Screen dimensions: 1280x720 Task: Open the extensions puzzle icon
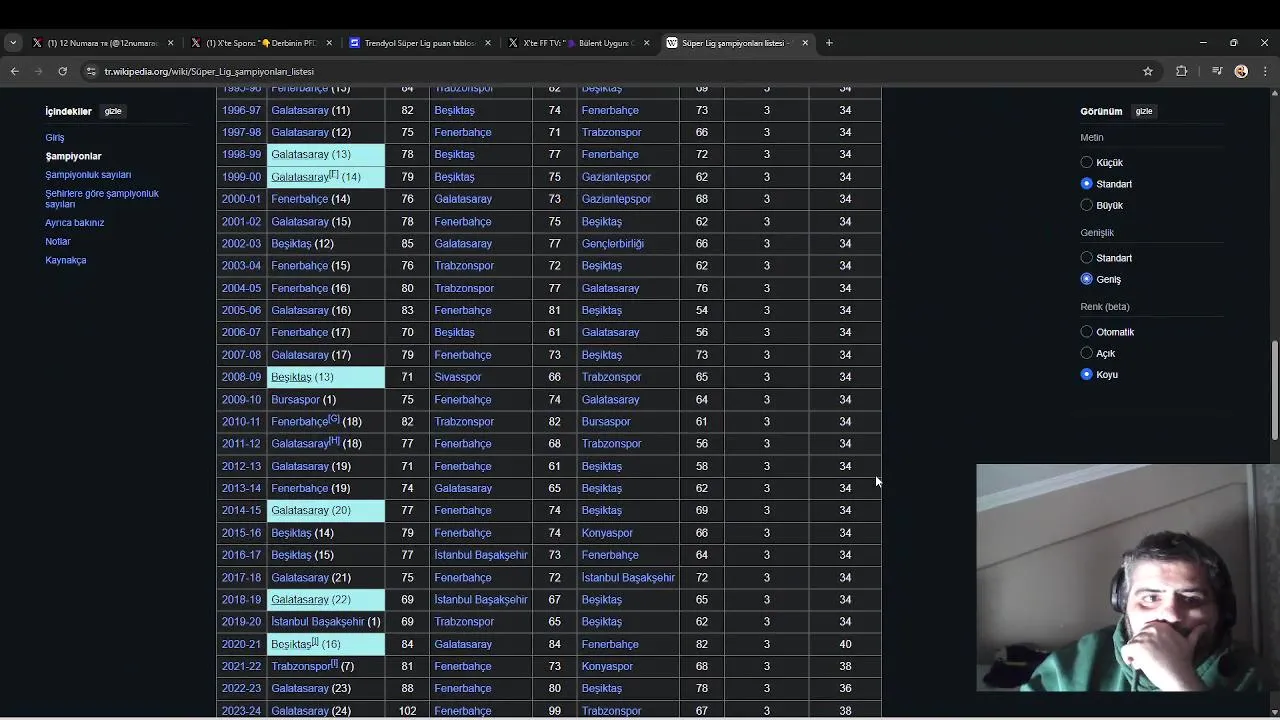[1182, 71]
